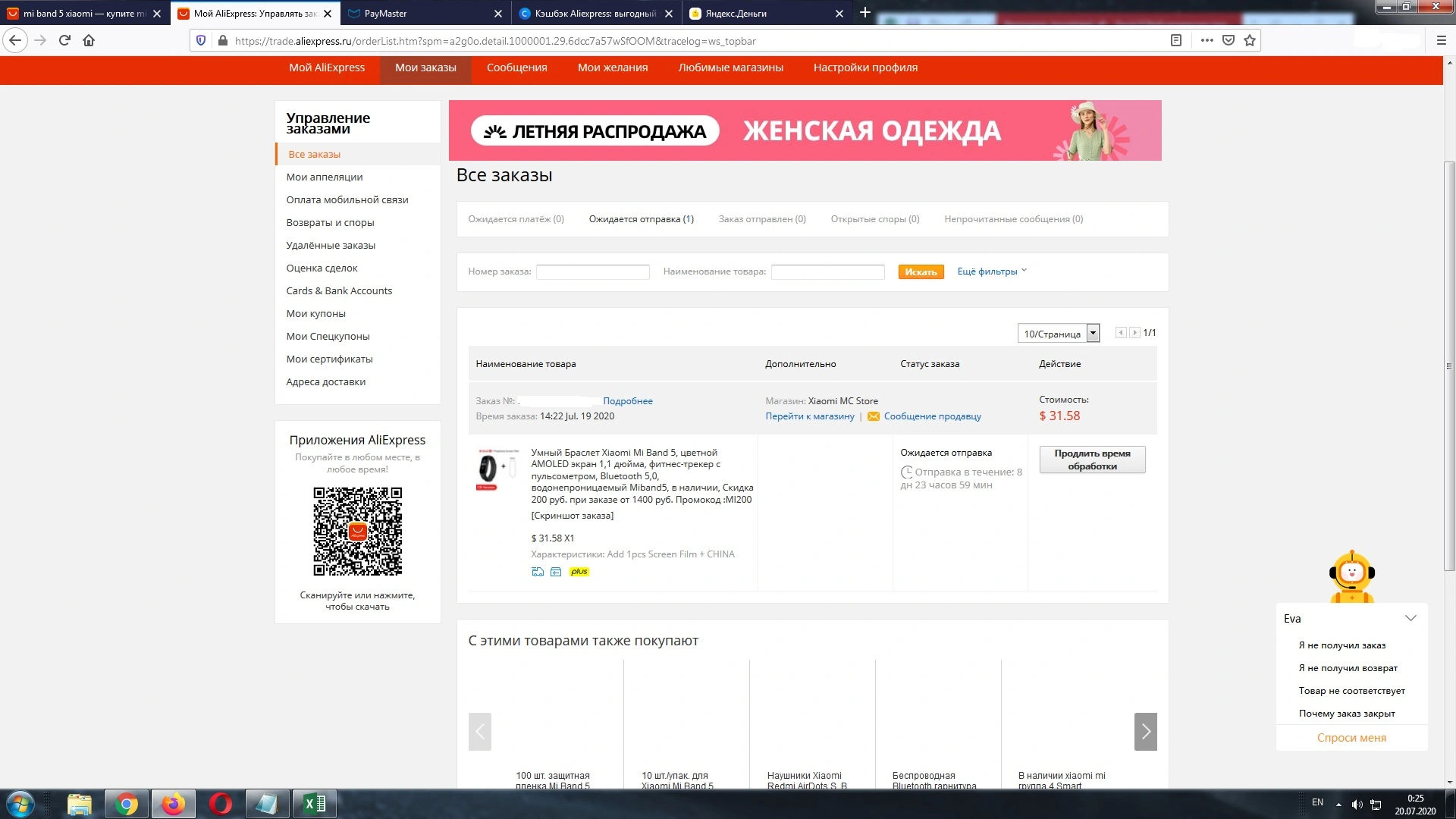This screenshot has width=1456, height=819.
Task: Open Opera browser from the taskbar
Action: point(221,804)
